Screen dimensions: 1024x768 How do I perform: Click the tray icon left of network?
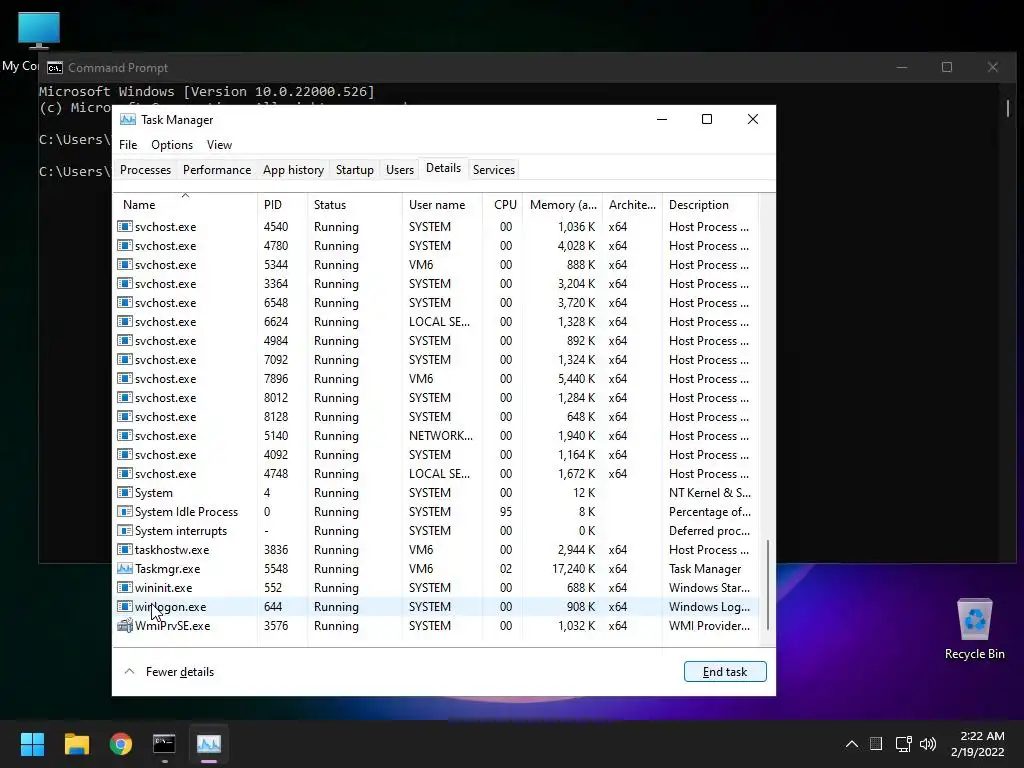pyautogui.click(x=876, y=744)
